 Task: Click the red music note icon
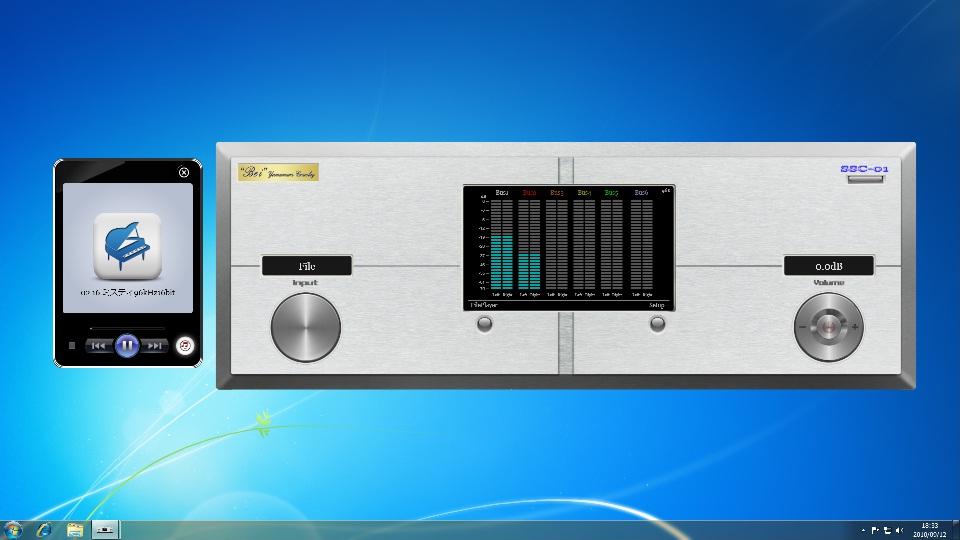[184, 345]
